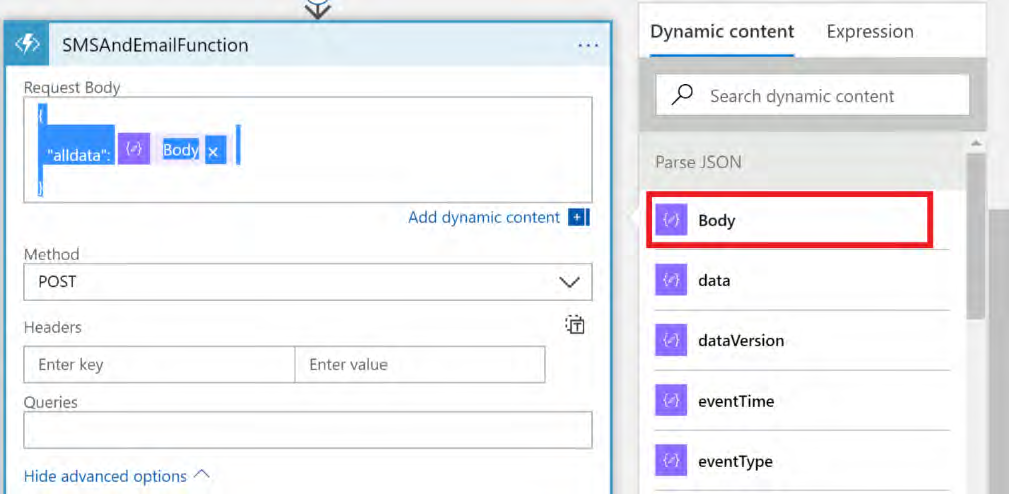Click the search magnifier icon
The width and height of the screenshot is (1009, 494).
point(683,96)
